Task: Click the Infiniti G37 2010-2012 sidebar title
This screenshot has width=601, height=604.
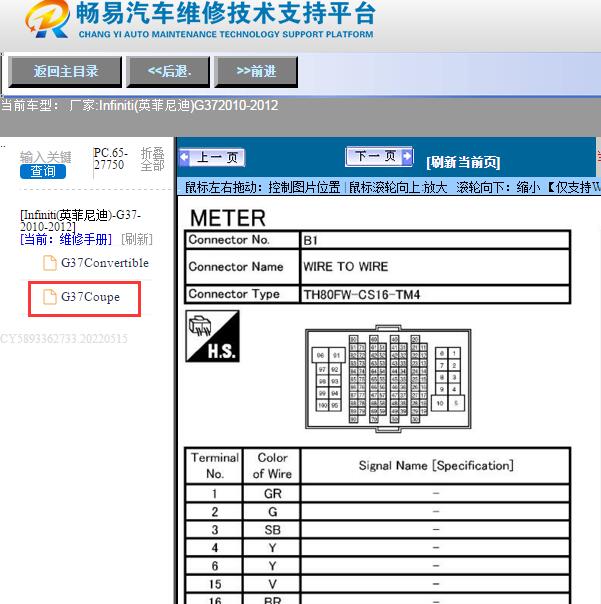Action: point(81,220)
